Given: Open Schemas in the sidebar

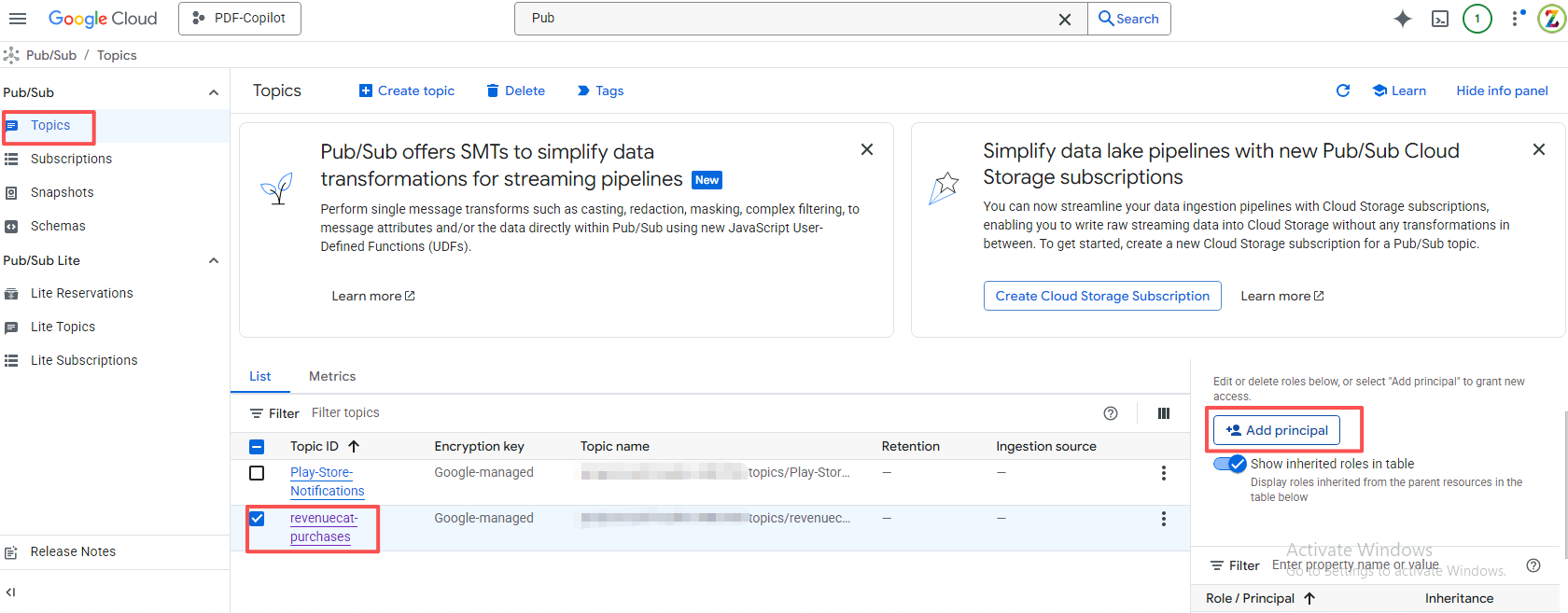Looking at the screenshot, I should click(58, 226).
